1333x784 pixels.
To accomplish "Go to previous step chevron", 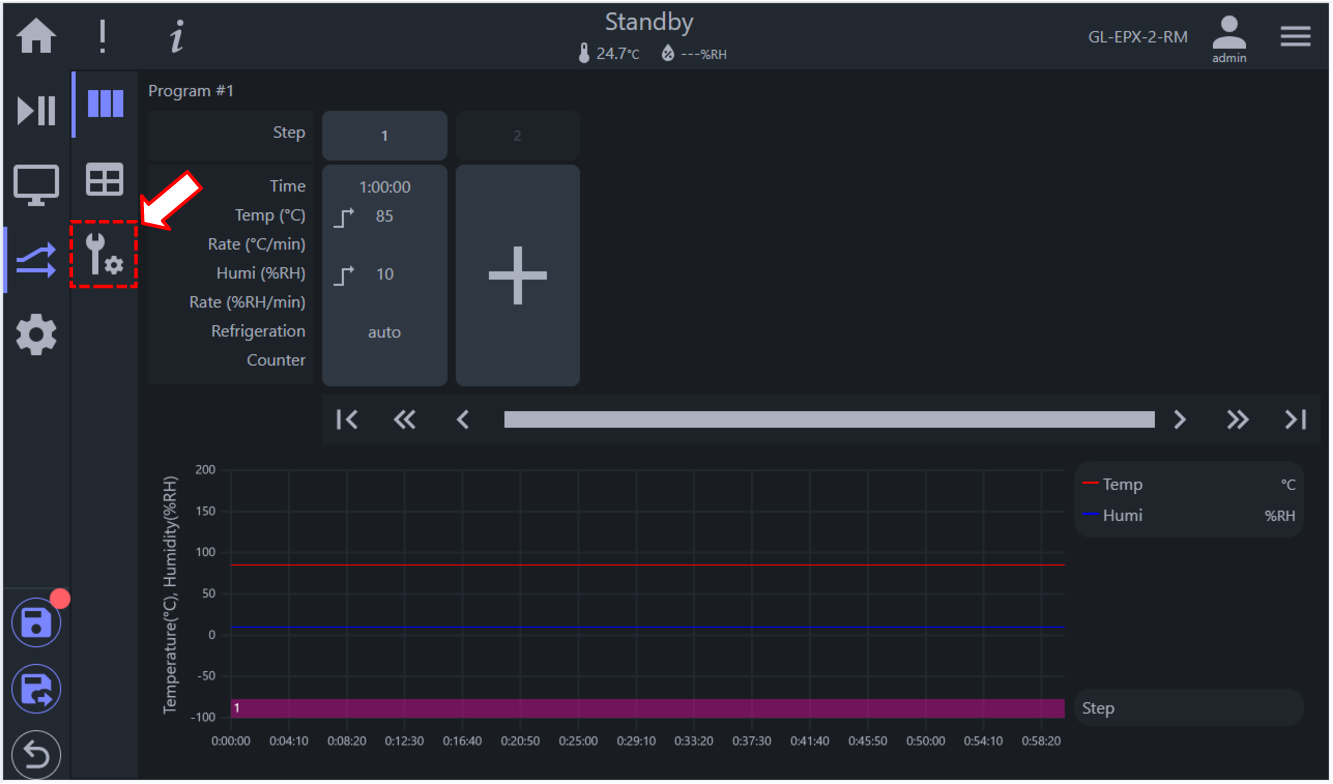I will tap(462, 419).
